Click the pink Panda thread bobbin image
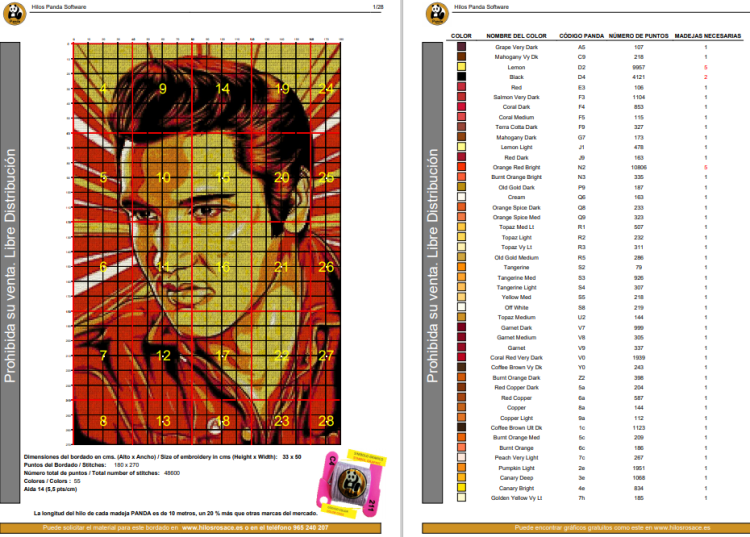This screenshot has height=537, width=750. (352, 483)
